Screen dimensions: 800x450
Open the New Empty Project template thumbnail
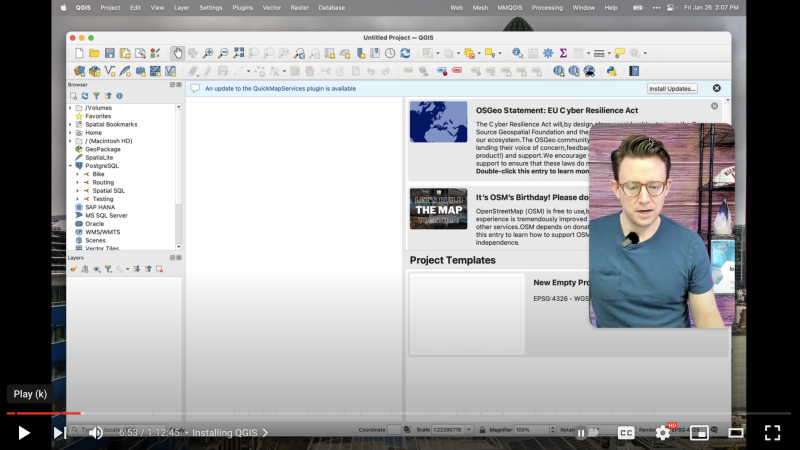tap(467, 314)
